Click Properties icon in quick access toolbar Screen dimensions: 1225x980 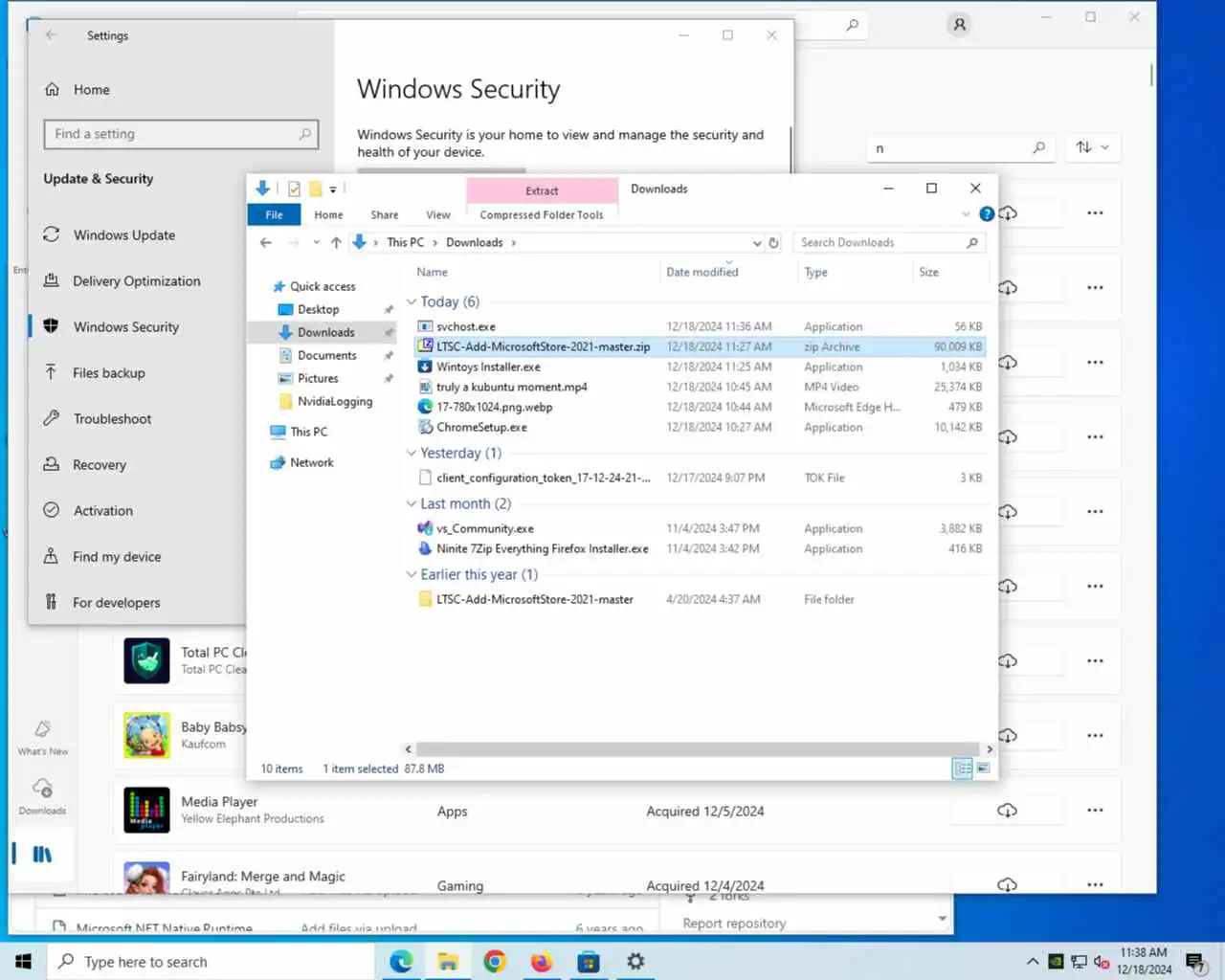pos(294,189)
